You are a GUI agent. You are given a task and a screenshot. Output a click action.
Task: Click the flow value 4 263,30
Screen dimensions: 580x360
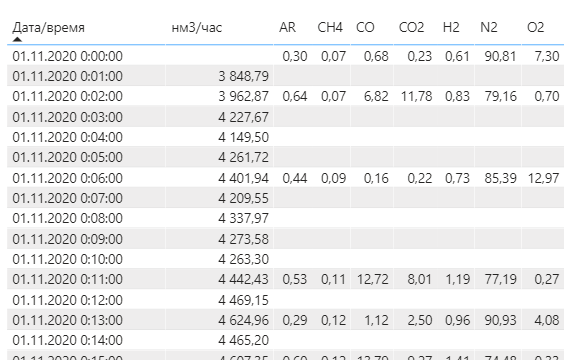[x=243, y=259]
